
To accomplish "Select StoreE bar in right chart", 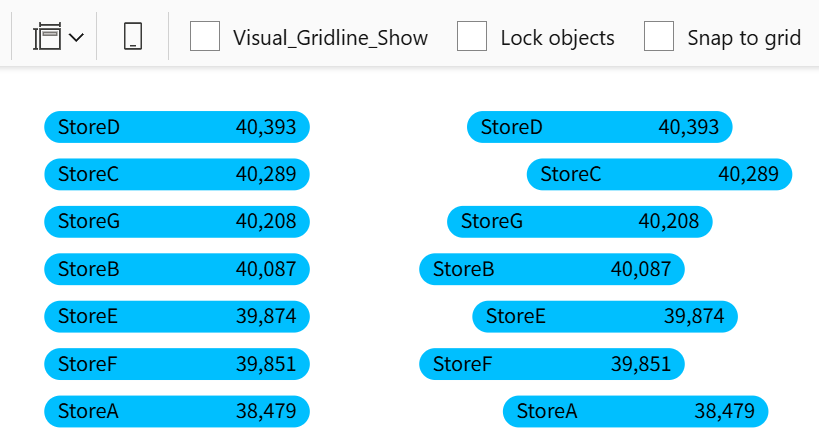I will (x=605, y=316).
